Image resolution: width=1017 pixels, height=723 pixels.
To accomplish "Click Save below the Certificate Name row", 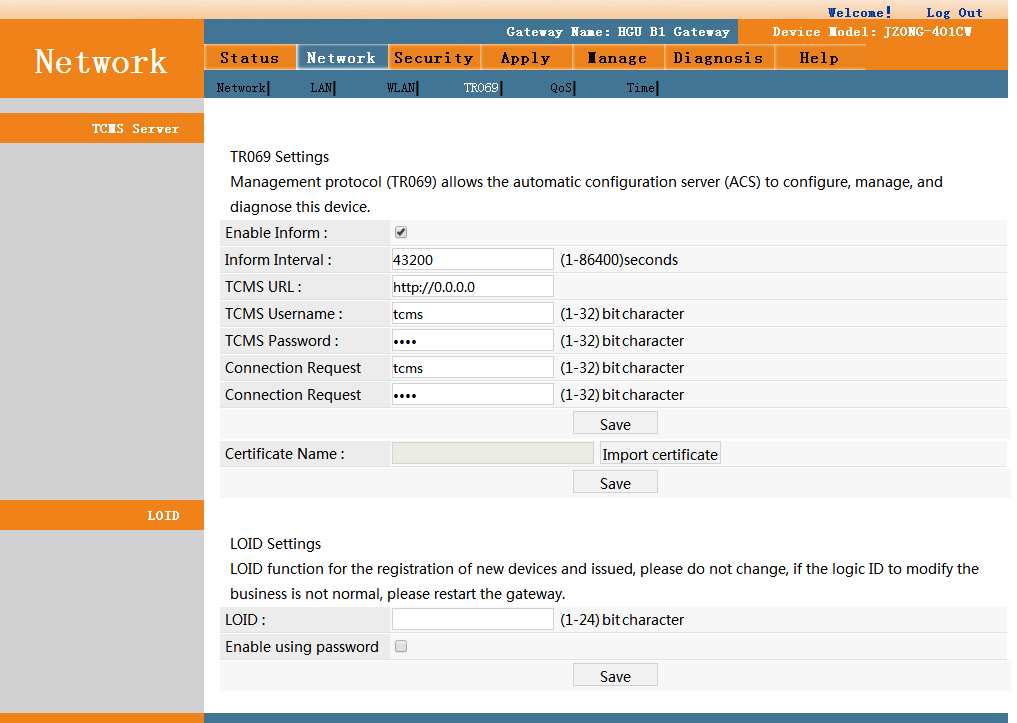I will (615, 483).
